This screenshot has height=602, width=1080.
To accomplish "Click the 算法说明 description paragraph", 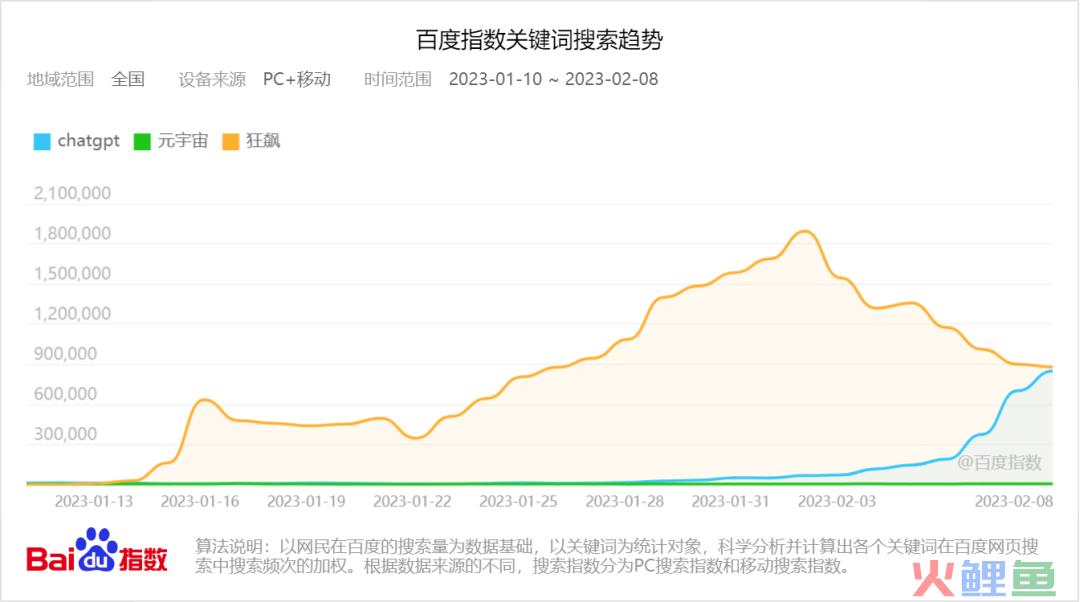I will (x=617, y=557).
